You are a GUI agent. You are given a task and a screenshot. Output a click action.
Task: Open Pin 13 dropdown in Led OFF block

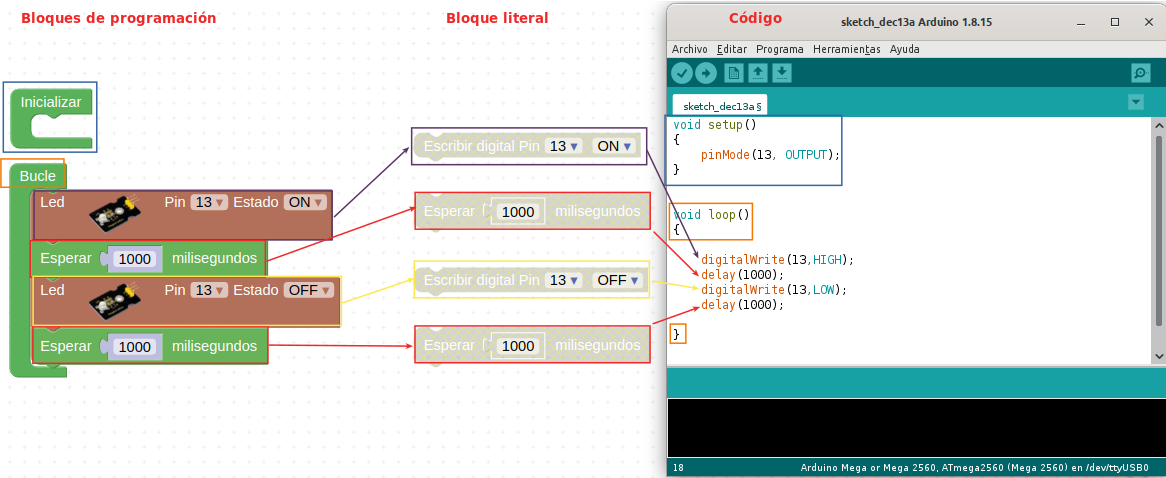[x=209, y=290]
